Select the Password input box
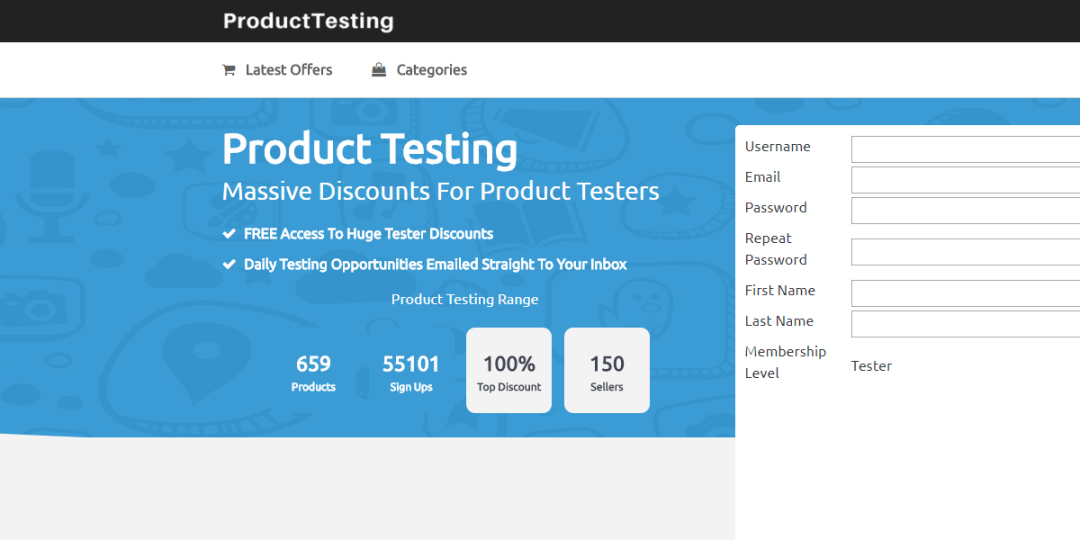The width and height of the screenshot is (1080, 540). [965, 210]
